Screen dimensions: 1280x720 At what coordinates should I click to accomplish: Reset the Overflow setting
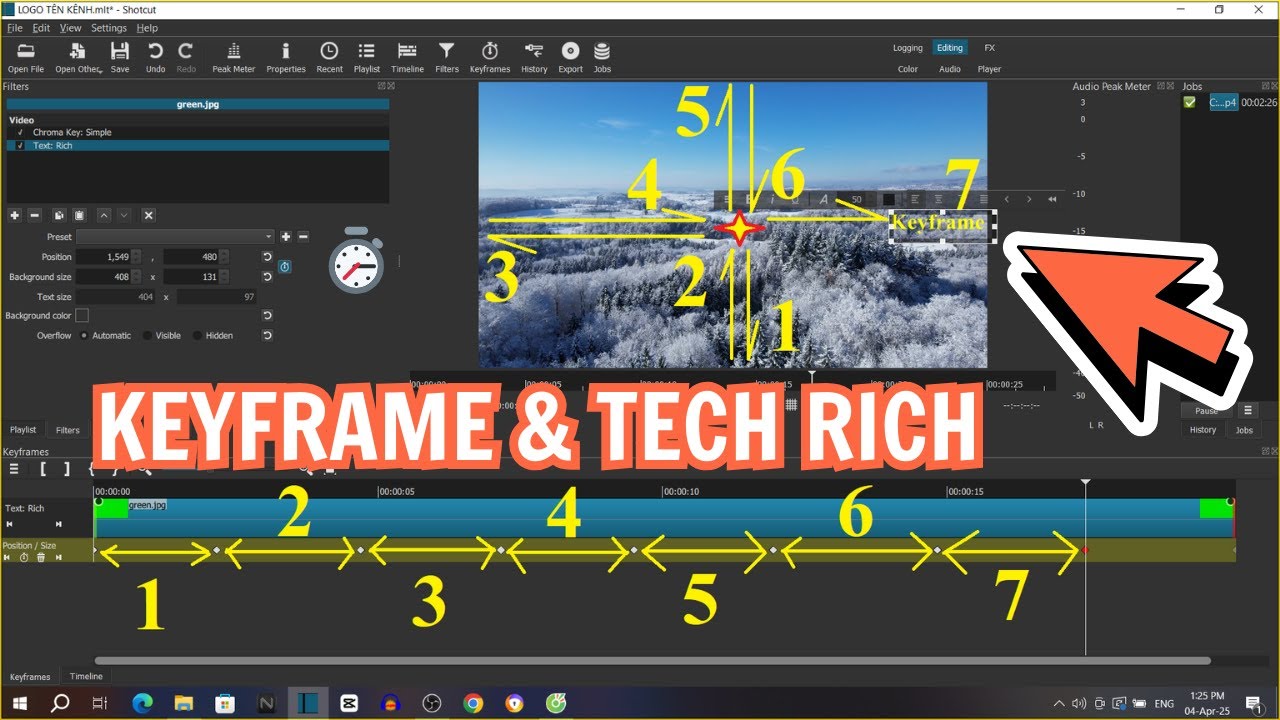tap(267, 336)
